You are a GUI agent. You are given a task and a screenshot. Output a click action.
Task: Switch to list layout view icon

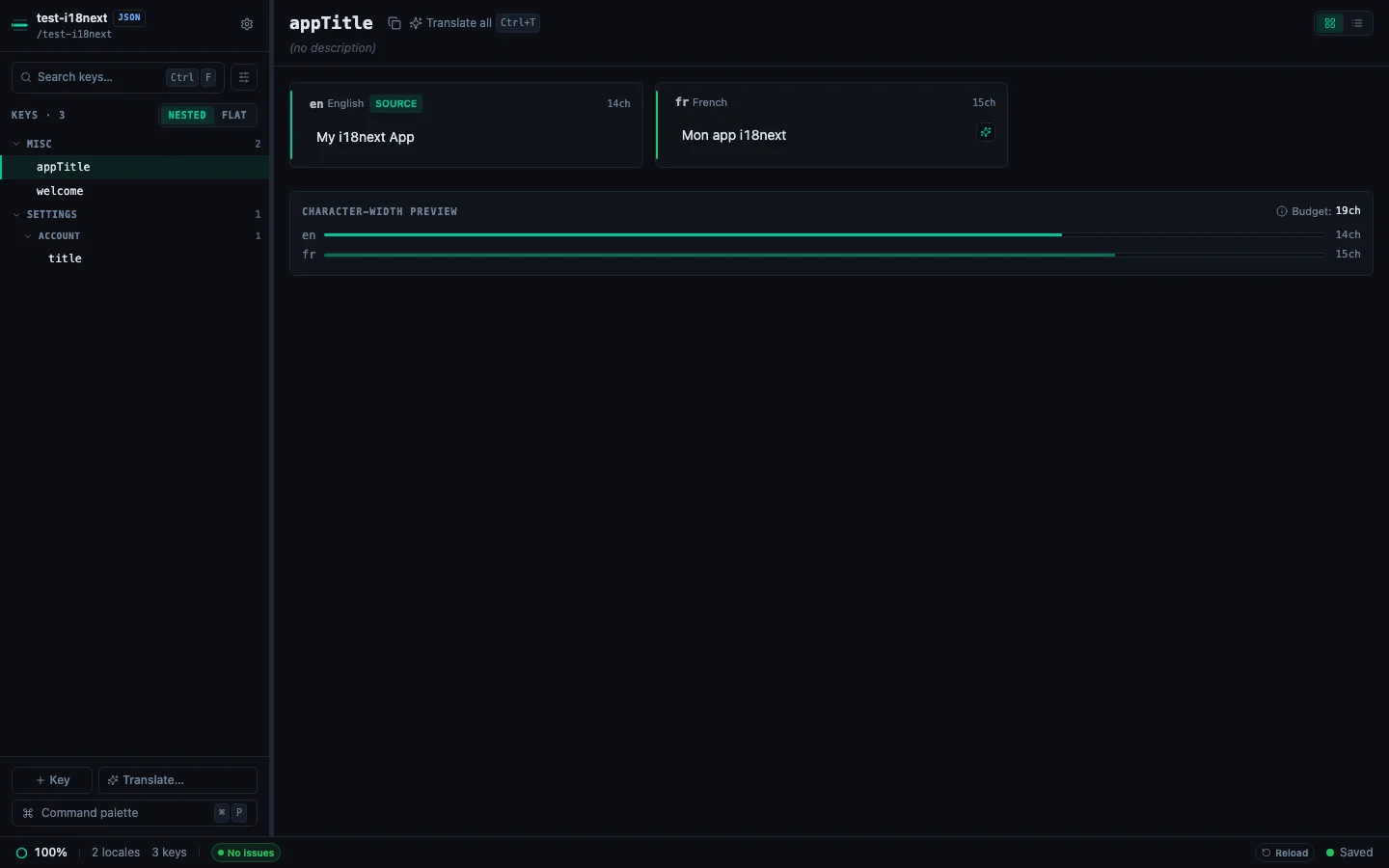1357,23
